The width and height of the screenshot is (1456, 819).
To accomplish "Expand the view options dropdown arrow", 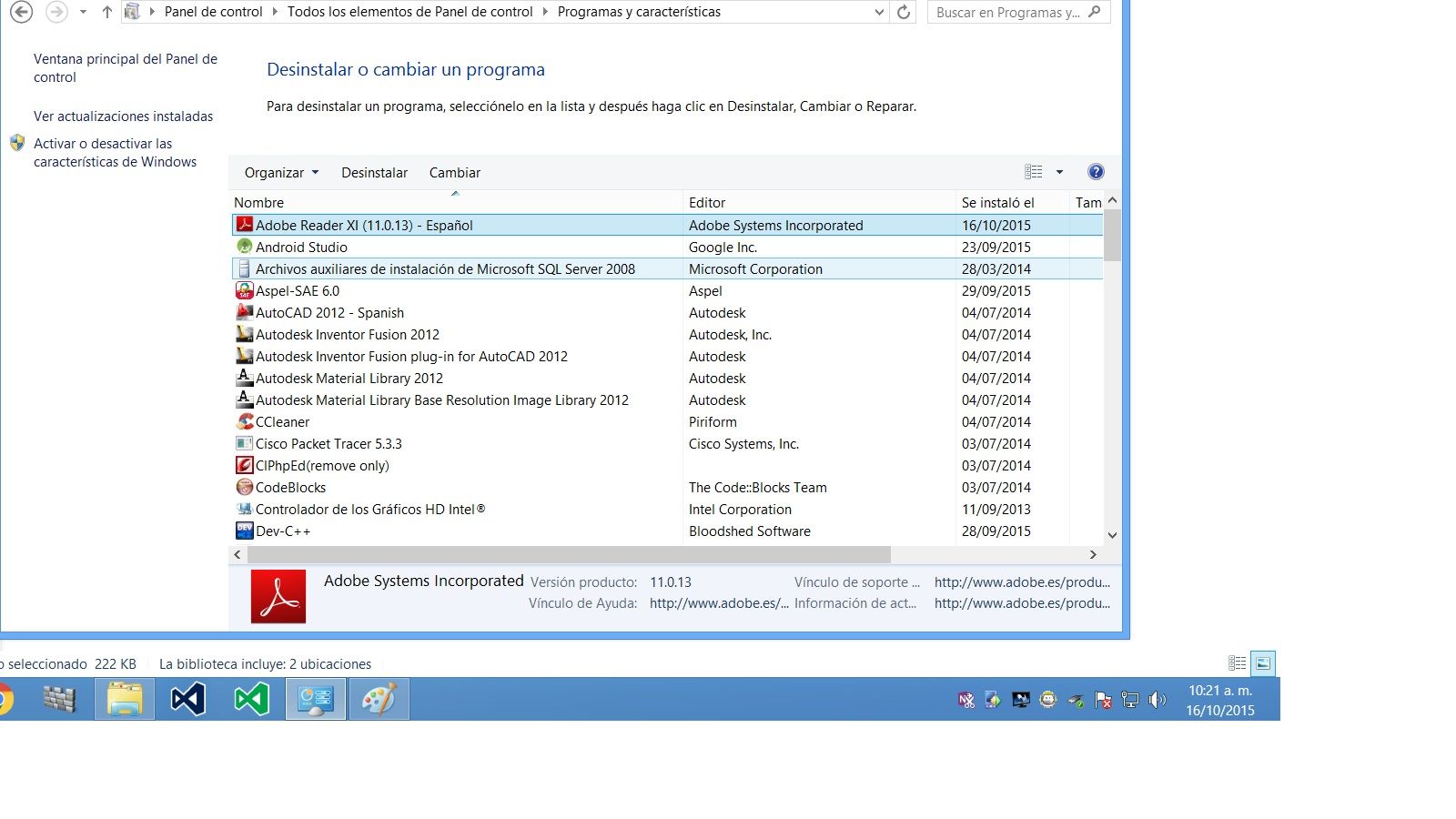I will coord(1059,172).
